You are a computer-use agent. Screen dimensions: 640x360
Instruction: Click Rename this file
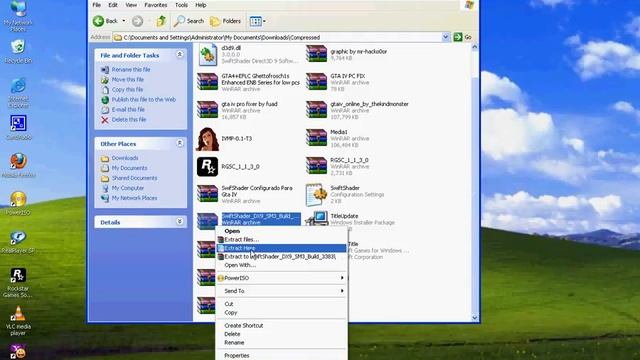pos(131,69)
